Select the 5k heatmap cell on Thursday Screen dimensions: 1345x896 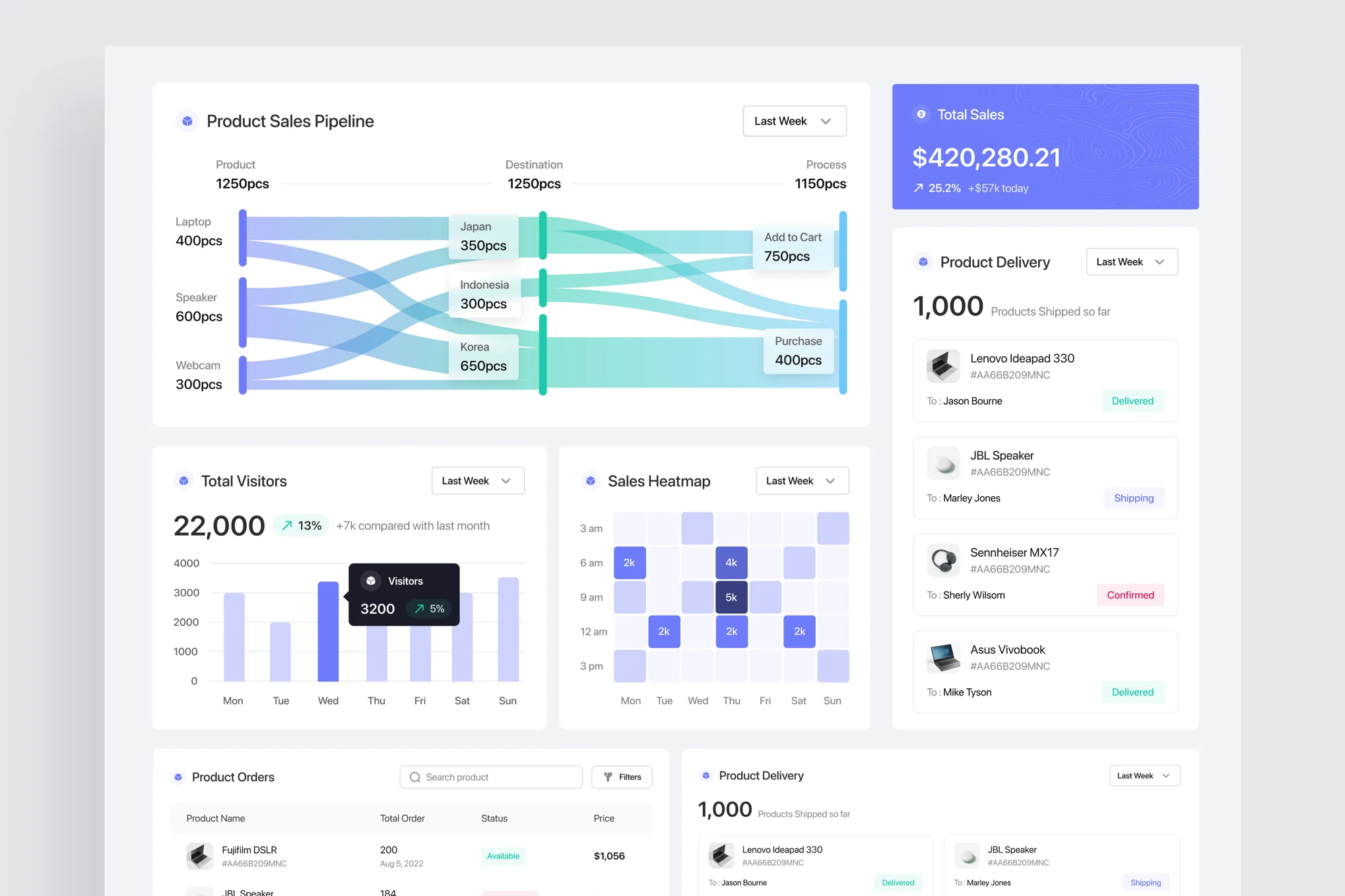[x=731, y=597]
